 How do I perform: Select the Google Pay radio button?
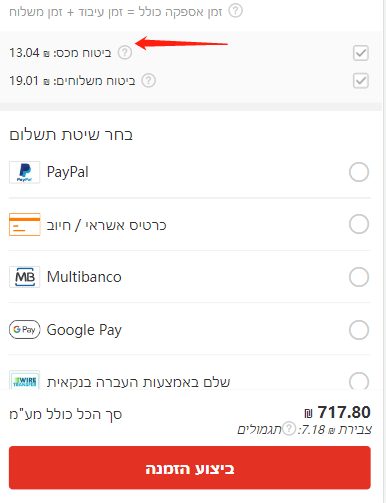click(359, 330)
